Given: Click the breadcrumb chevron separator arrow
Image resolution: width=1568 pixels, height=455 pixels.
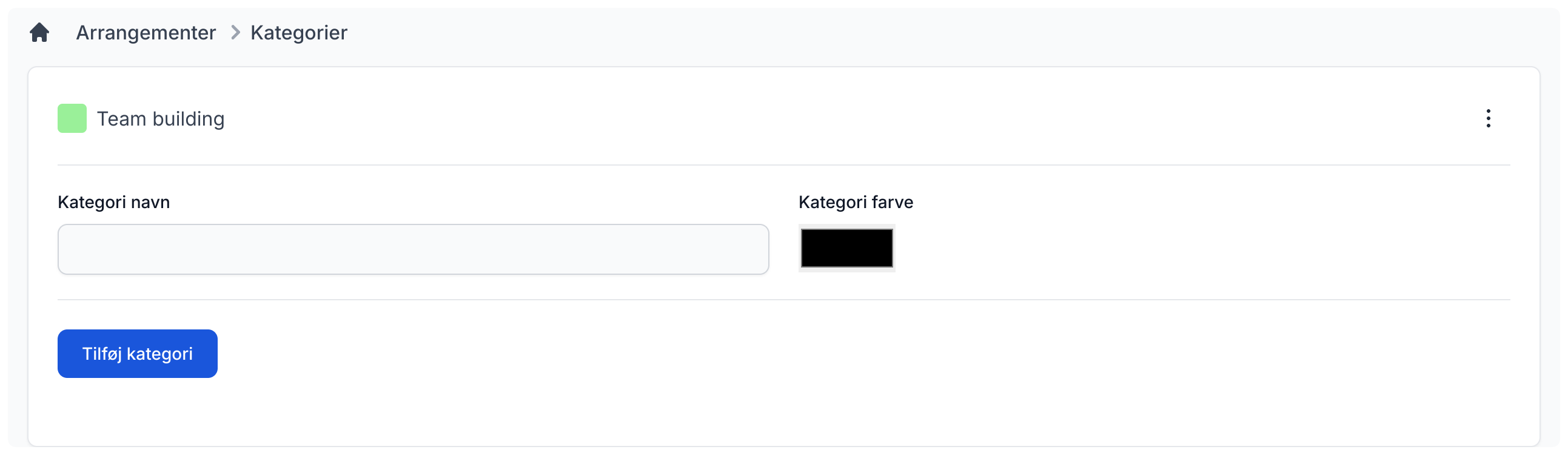Looking at the screenshot, I should [x=235, y=32].
